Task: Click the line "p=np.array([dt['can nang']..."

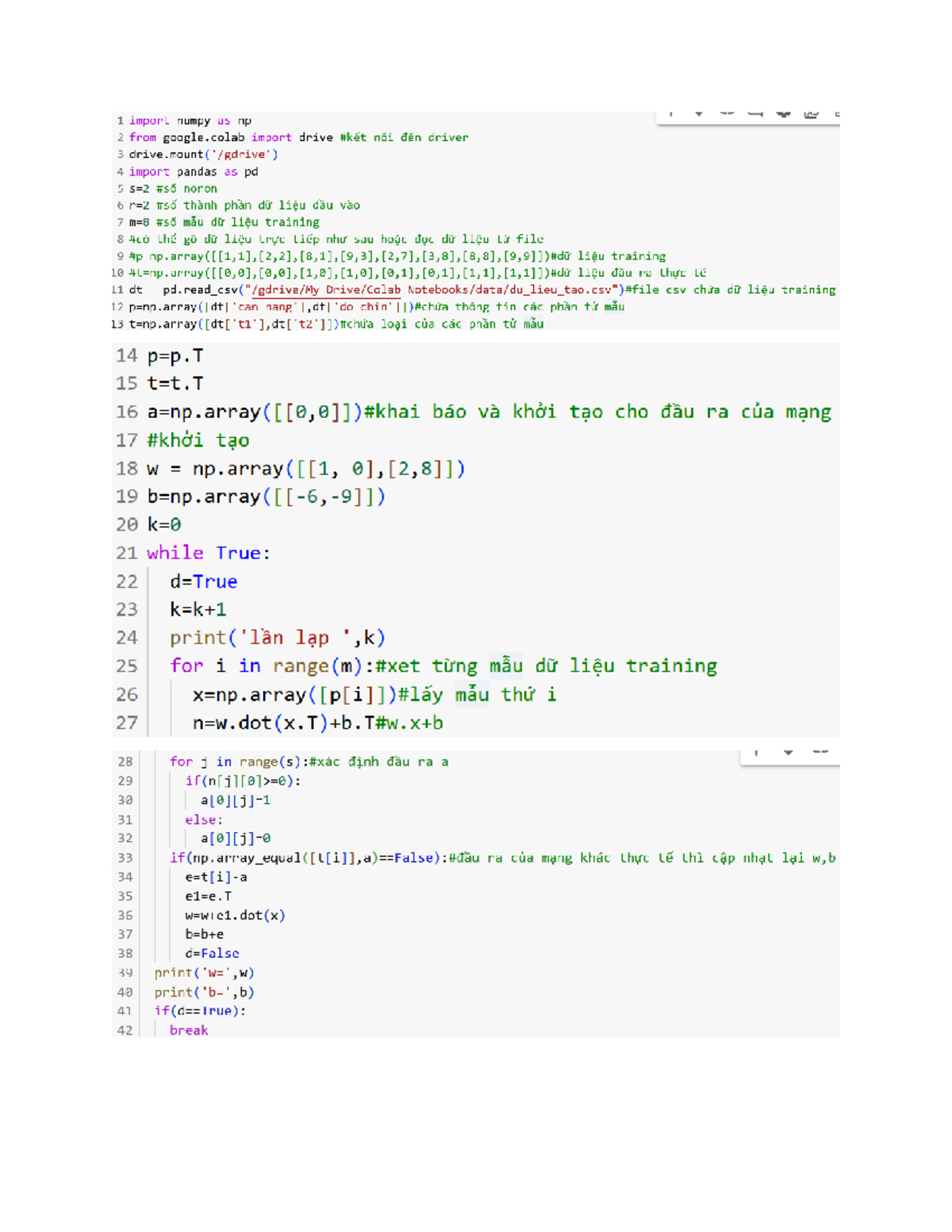Action: tap(377, 307)
